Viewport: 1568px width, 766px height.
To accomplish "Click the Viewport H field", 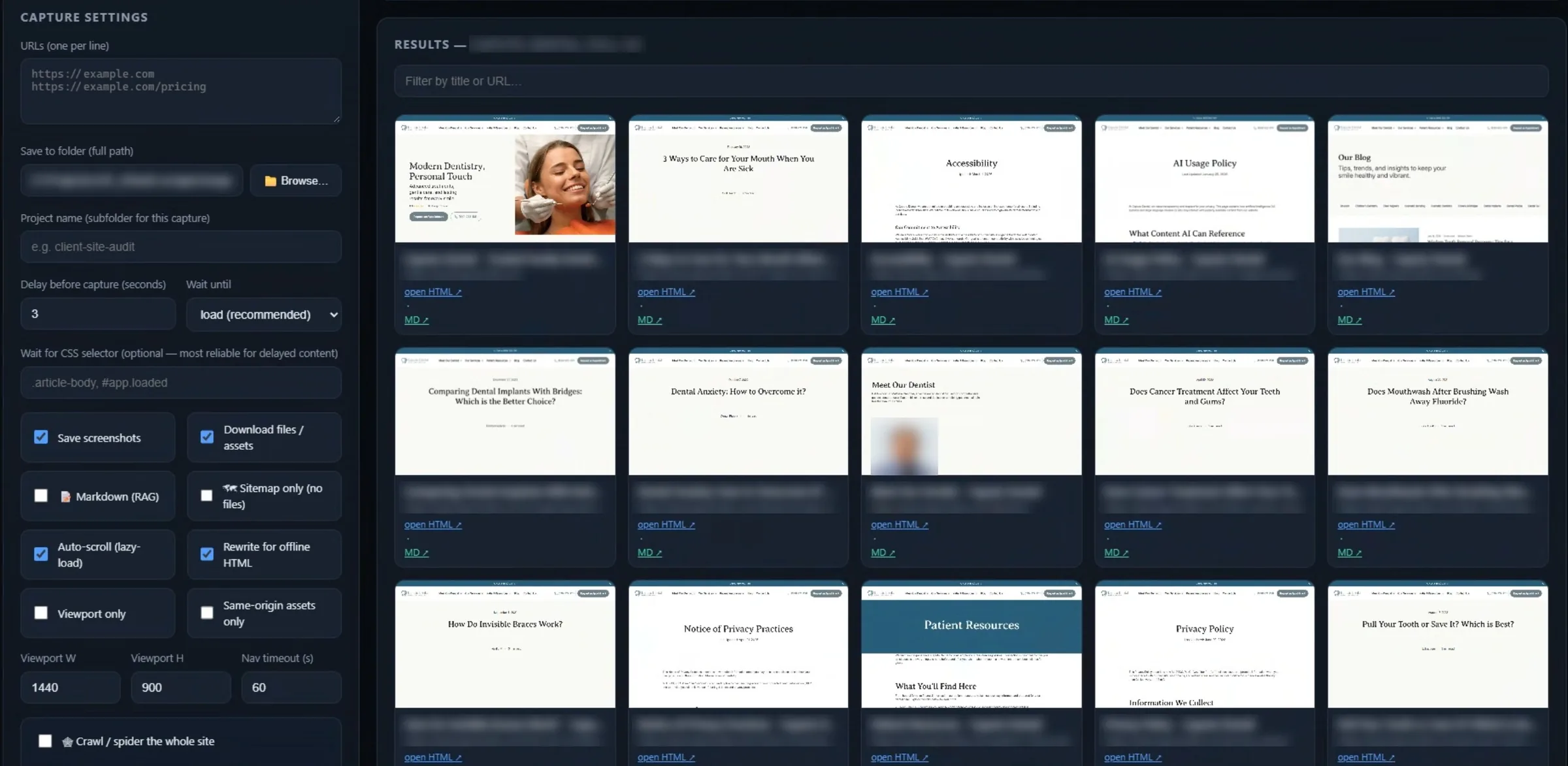I will pyautogui.click(x=181, y=688).
